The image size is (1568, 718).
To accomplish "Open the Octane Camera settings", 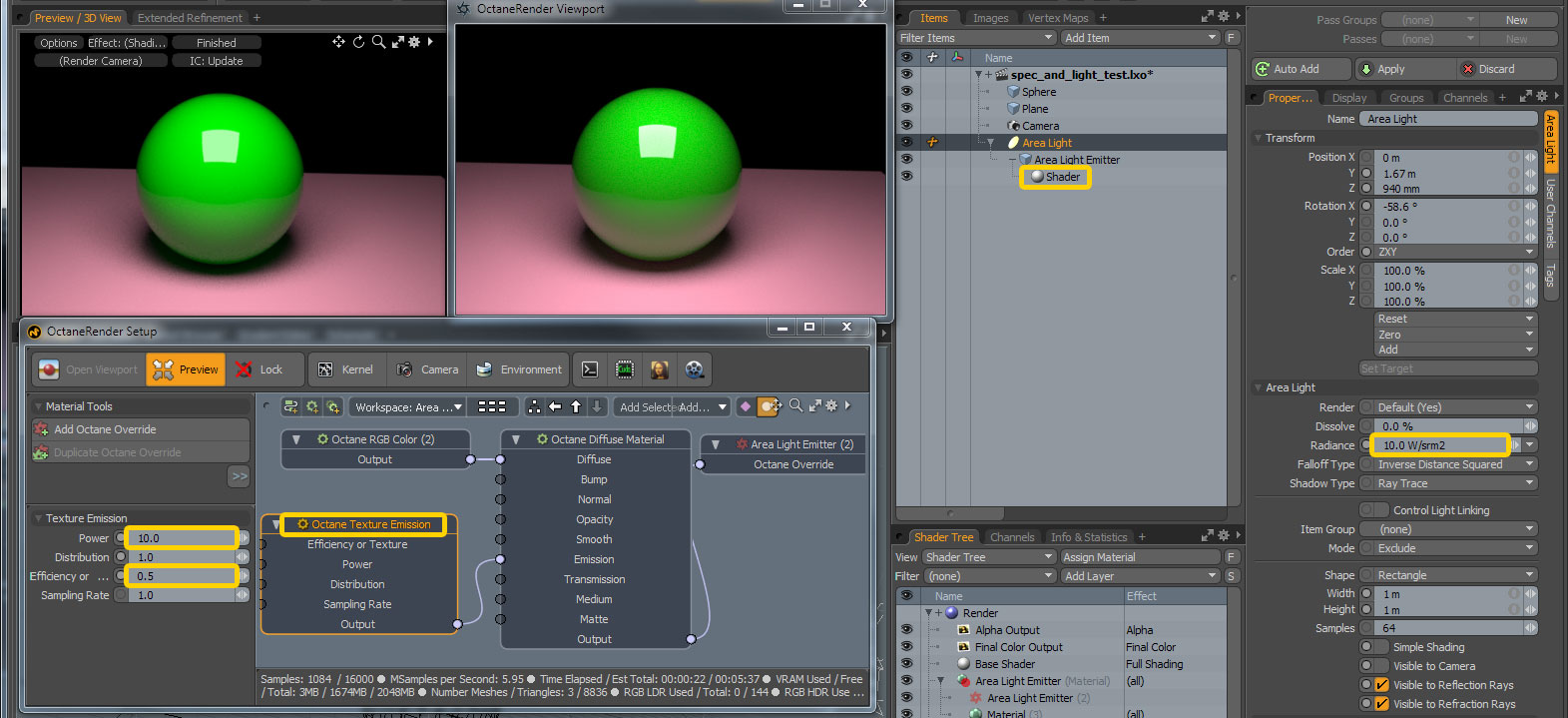I will click(x=427, y=369).
